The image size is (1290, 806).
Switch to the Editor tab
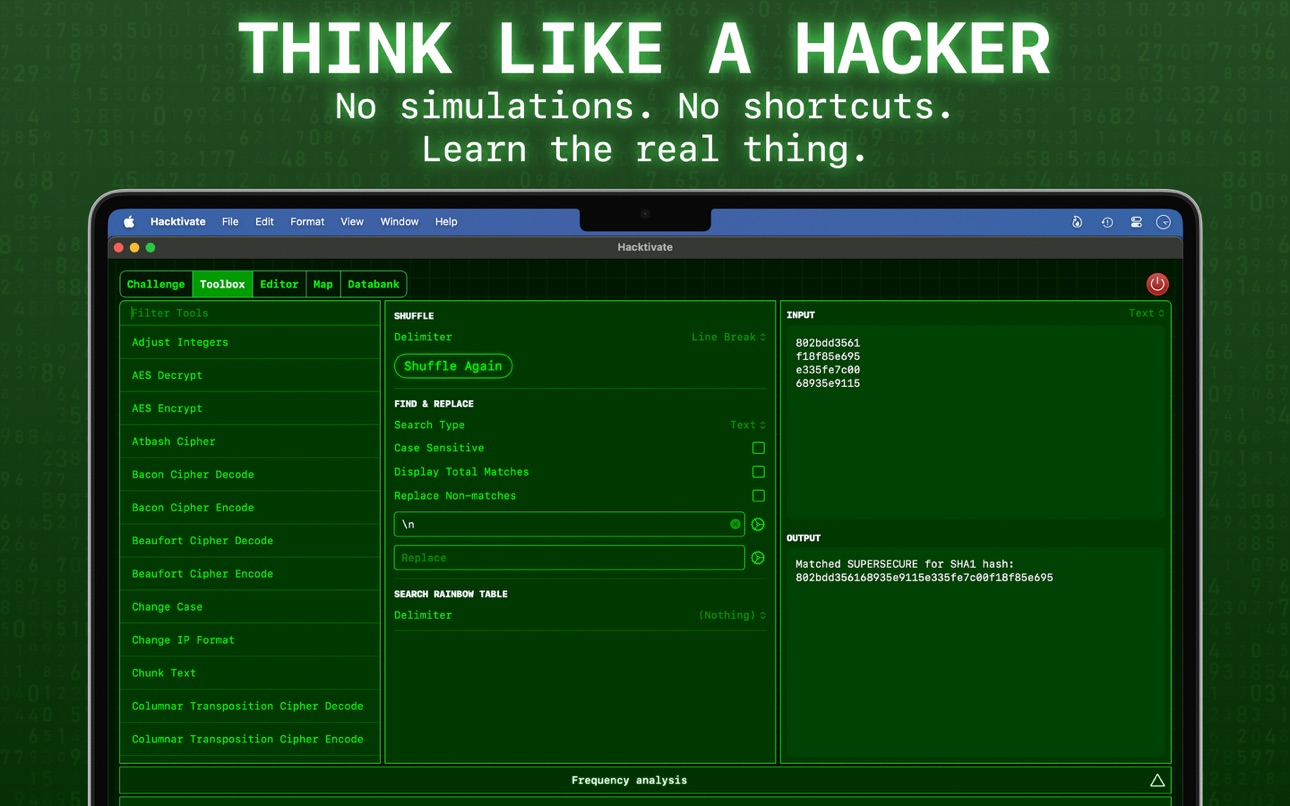[279, 284]
